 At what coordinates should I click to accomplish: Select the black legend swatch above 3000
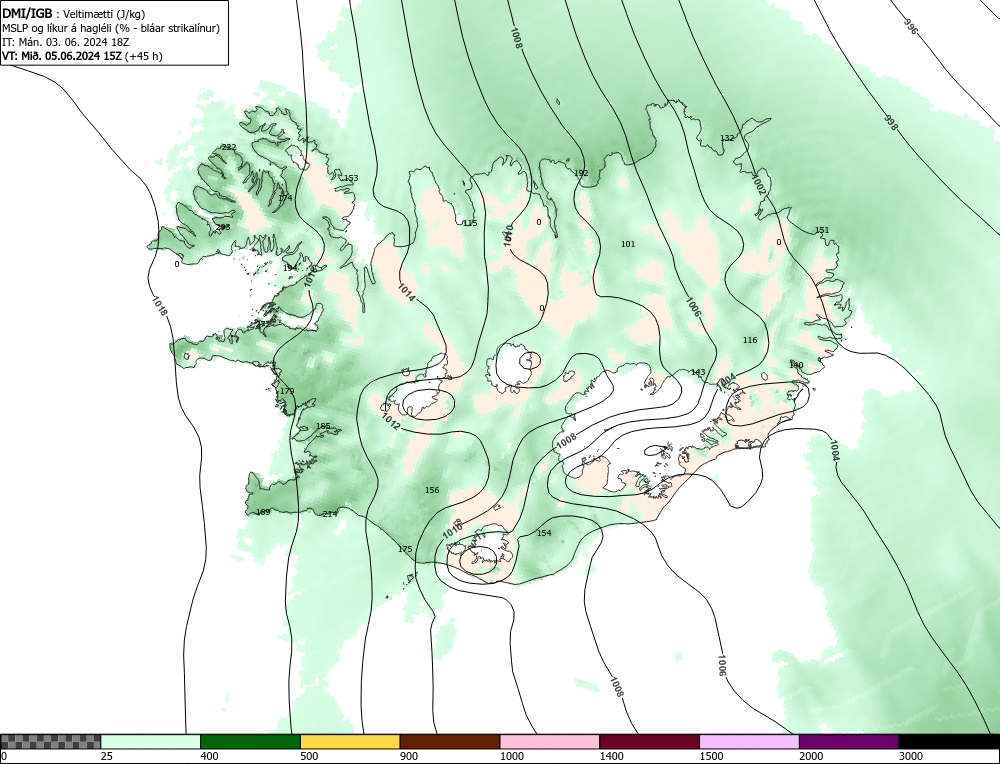949,742
